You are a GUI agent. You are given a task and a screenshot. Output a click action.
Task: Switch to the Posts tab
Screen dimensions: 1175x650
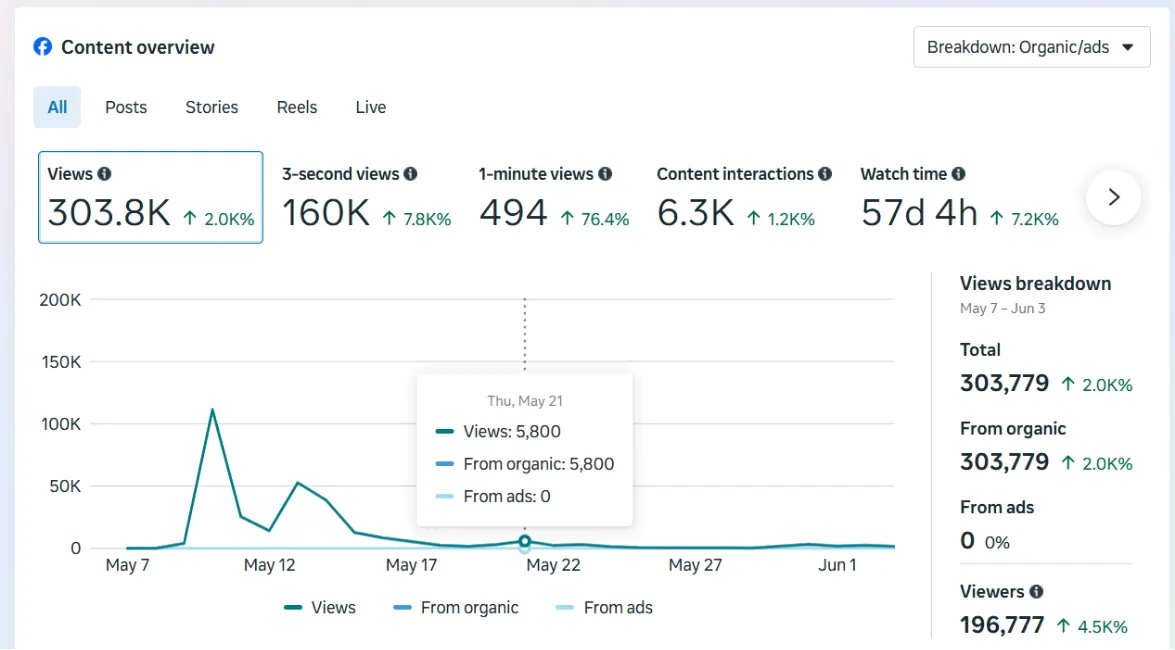pos(126,107)
